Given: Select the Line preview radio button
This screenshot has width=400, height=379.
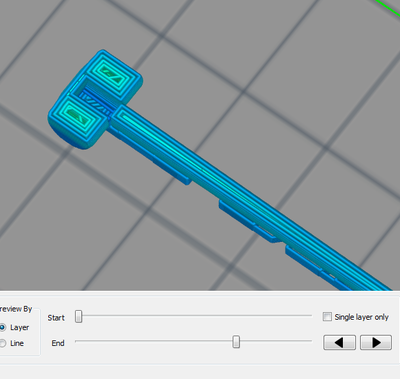Looking at the screenshot, I should [x=2, y=343].
